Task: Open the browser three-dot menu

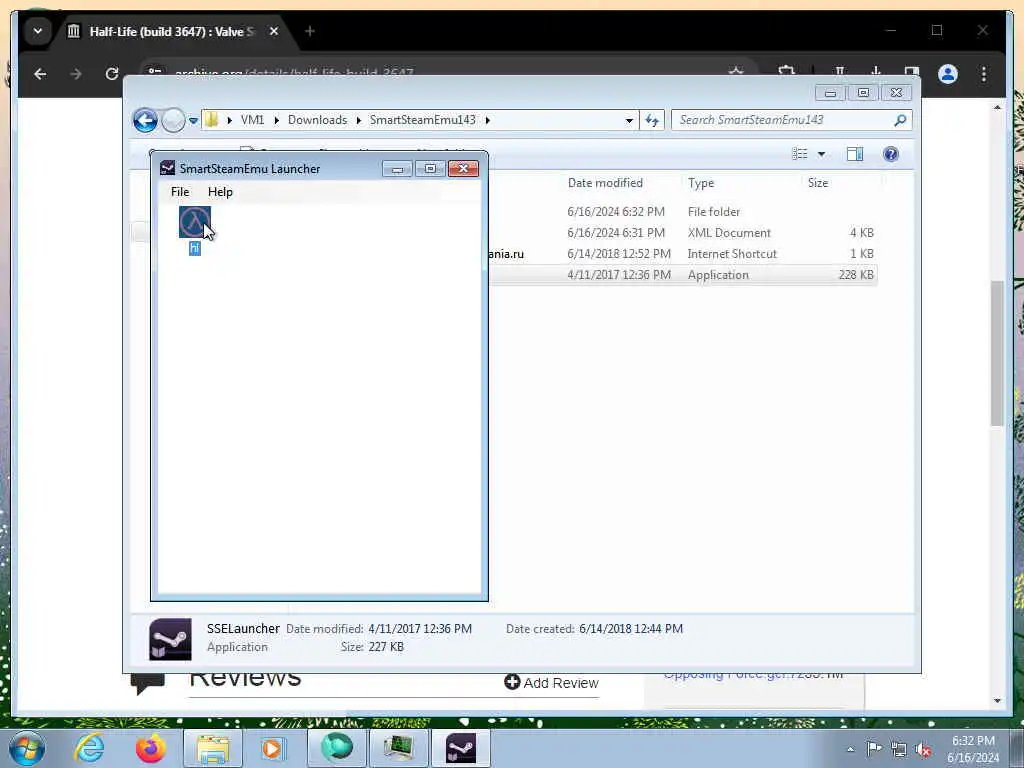Action: [x=984, y=74]
